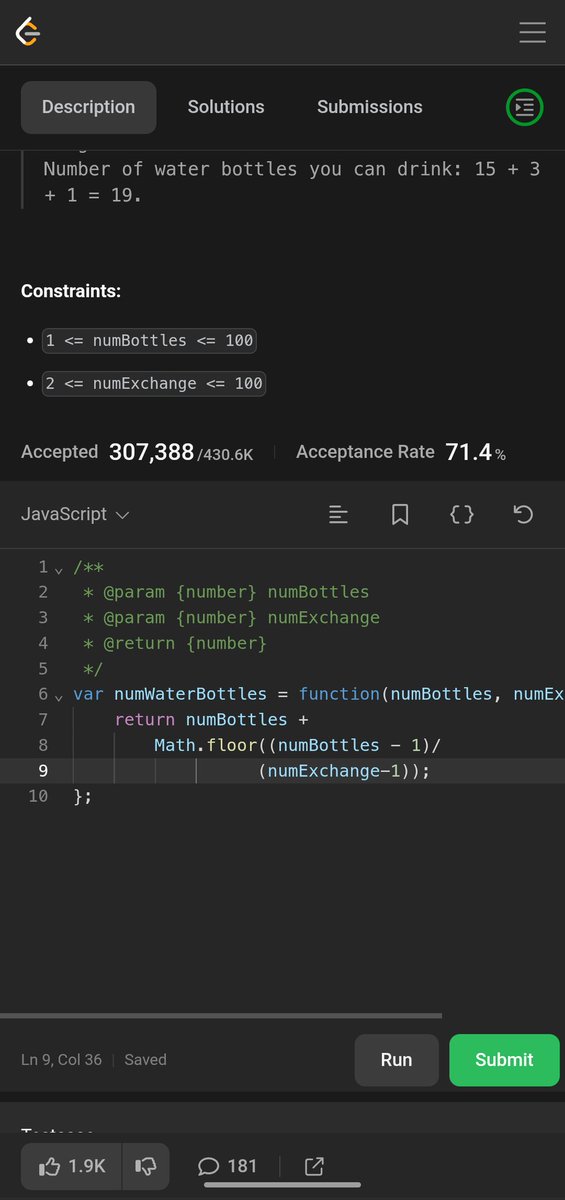This screenshot has height=1200, width=565.
Task: Open the JavaScript language dropdown
Action: pyautogui.click(x=75, y=515)
